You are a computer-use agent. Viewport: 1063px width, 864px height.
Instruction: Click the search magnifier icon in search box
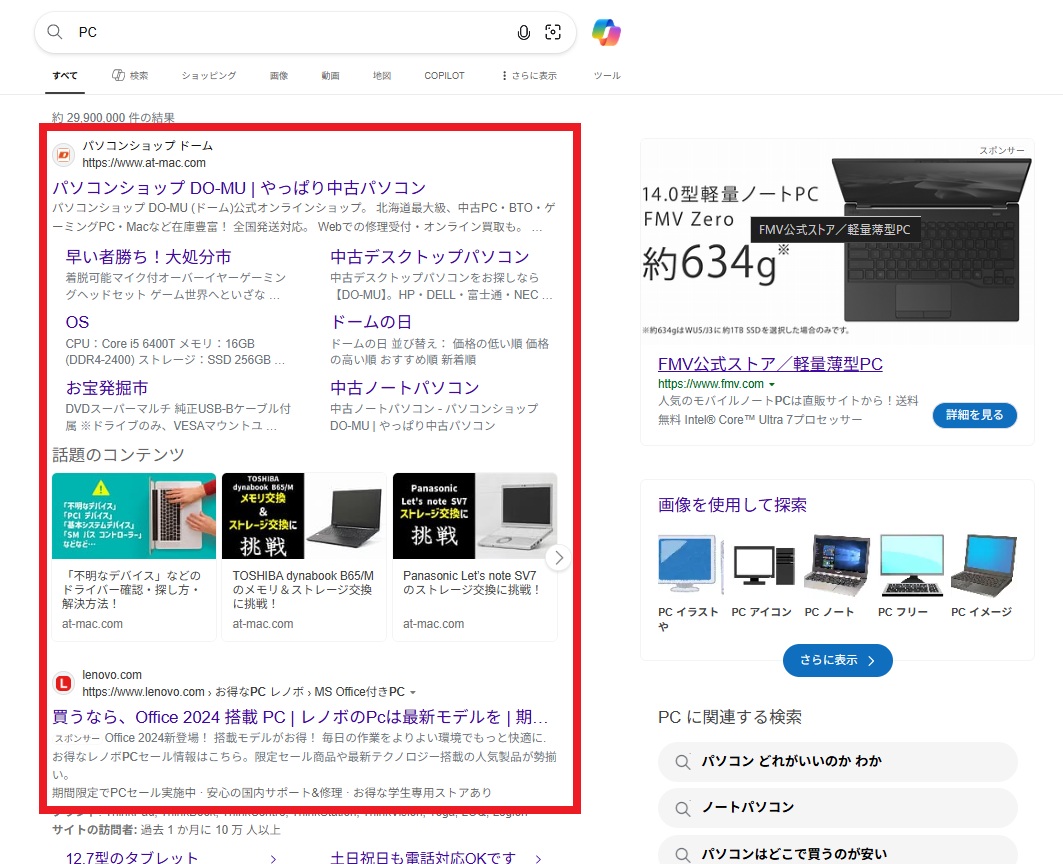click(x=55, y=32)
